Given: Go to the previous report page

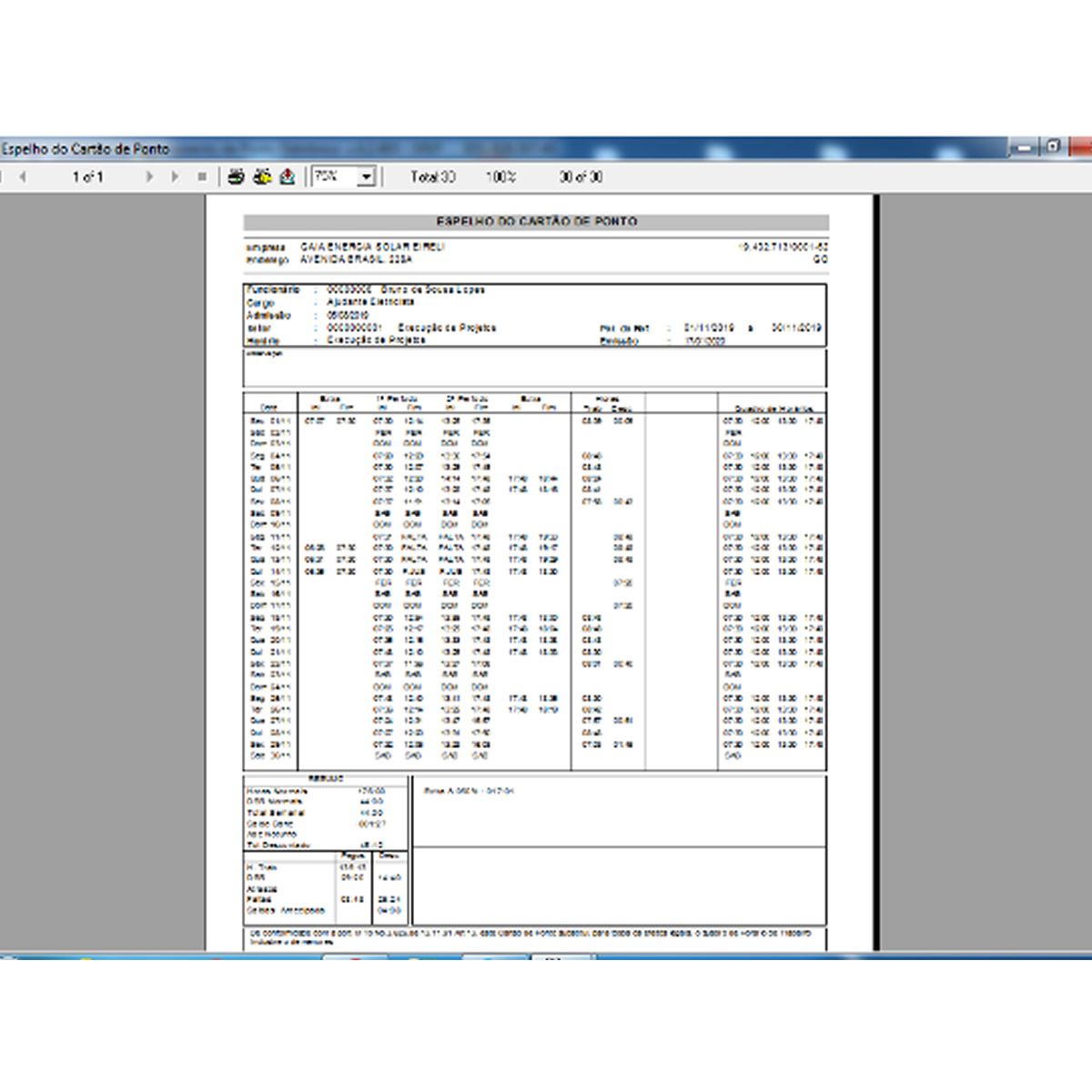Looking at the screenshot, I should coord(23,177).
